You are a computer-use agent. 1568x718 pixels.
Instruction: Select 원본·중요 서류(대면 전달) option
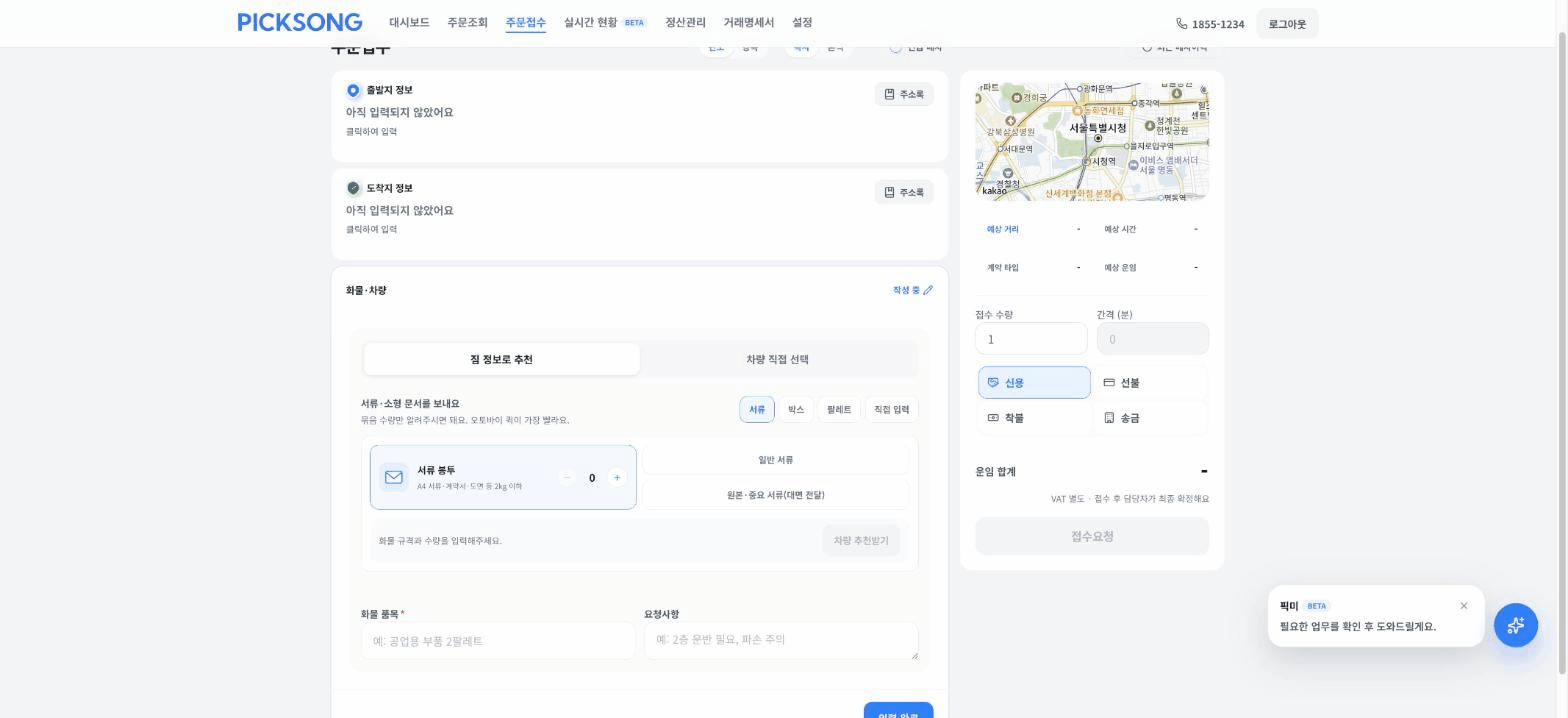click(775, 495)
